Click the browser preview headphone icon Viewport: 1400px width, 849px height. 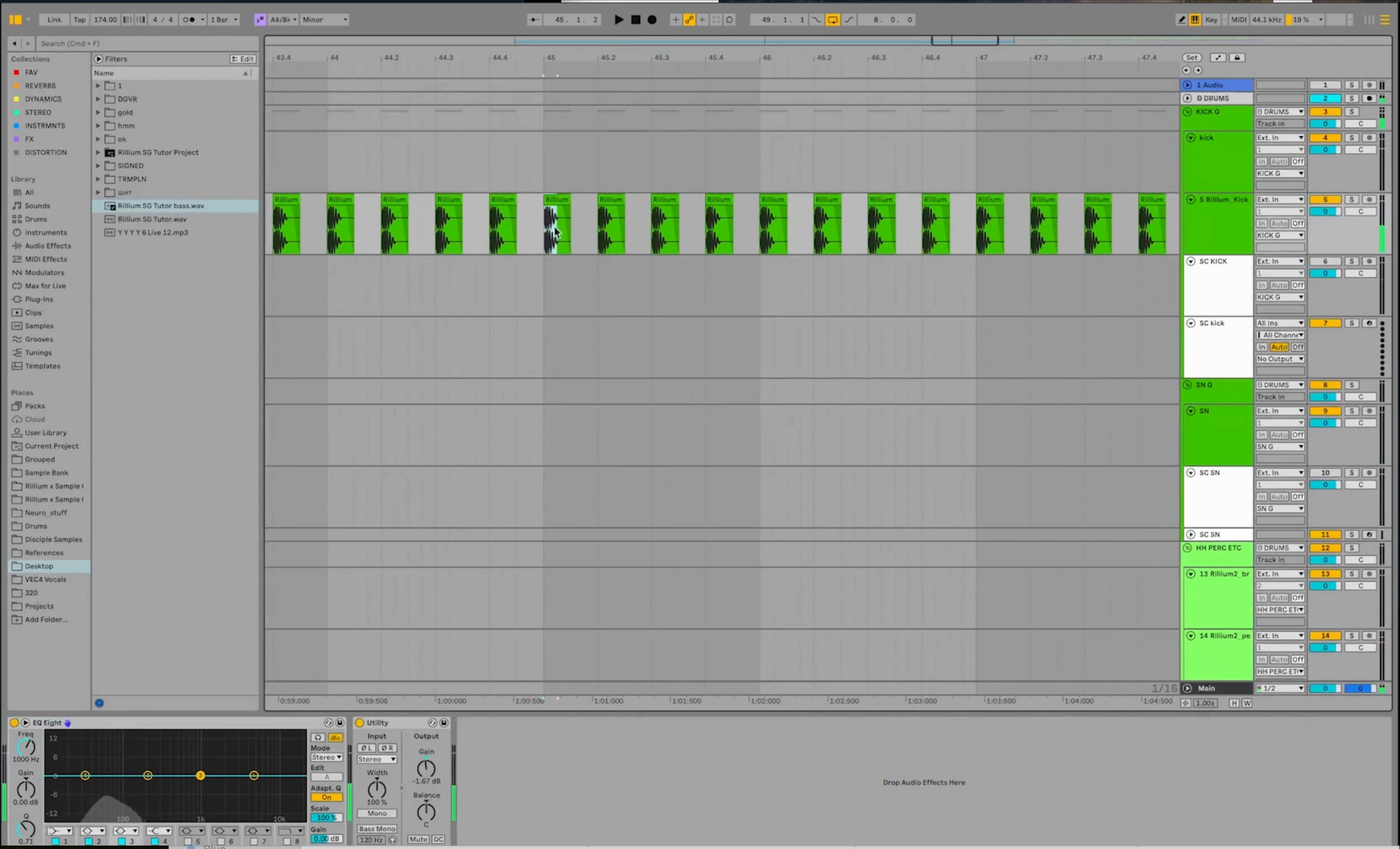99,703
